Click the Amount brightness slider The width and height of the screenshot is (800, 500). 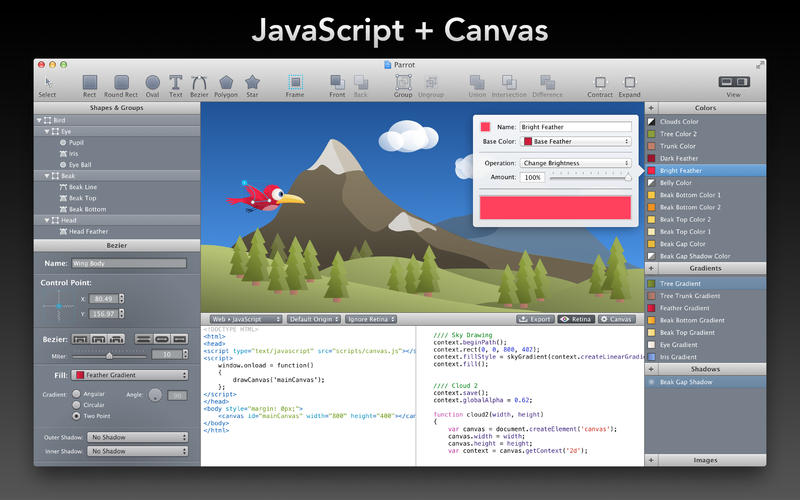tap(590, 177)
